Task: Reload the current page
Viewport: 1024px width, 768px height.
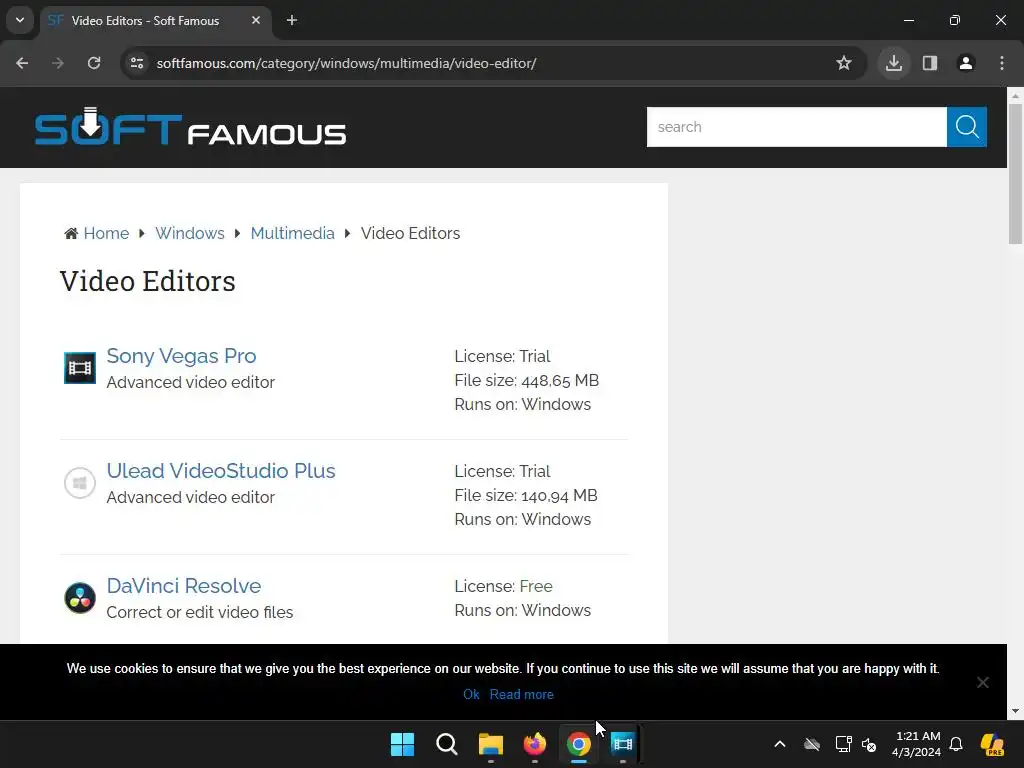Action: point(94,63)
